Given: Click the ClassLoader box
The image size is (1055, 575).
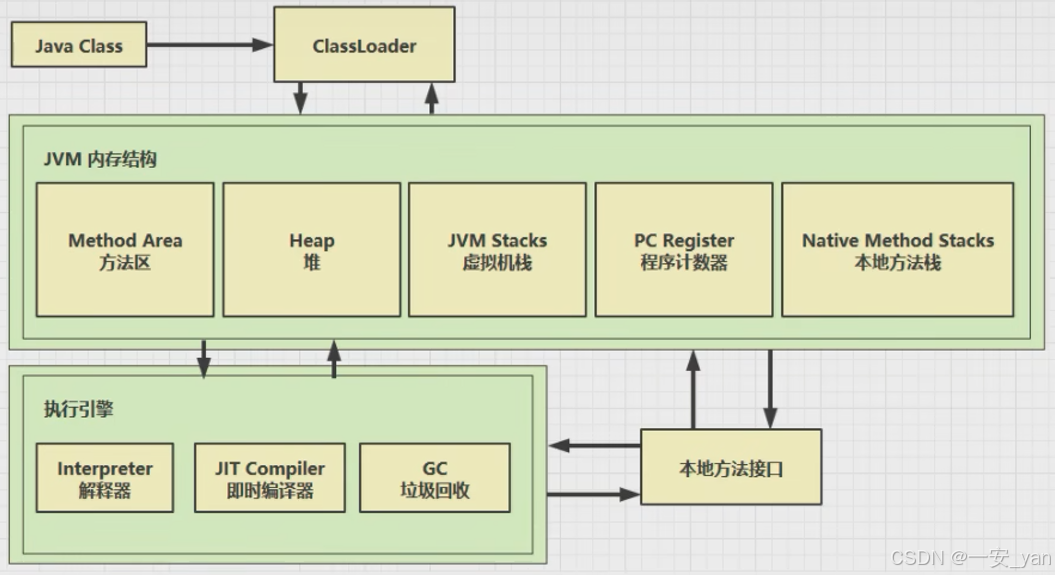Looking at the screenshot, I should coord(364,44).
